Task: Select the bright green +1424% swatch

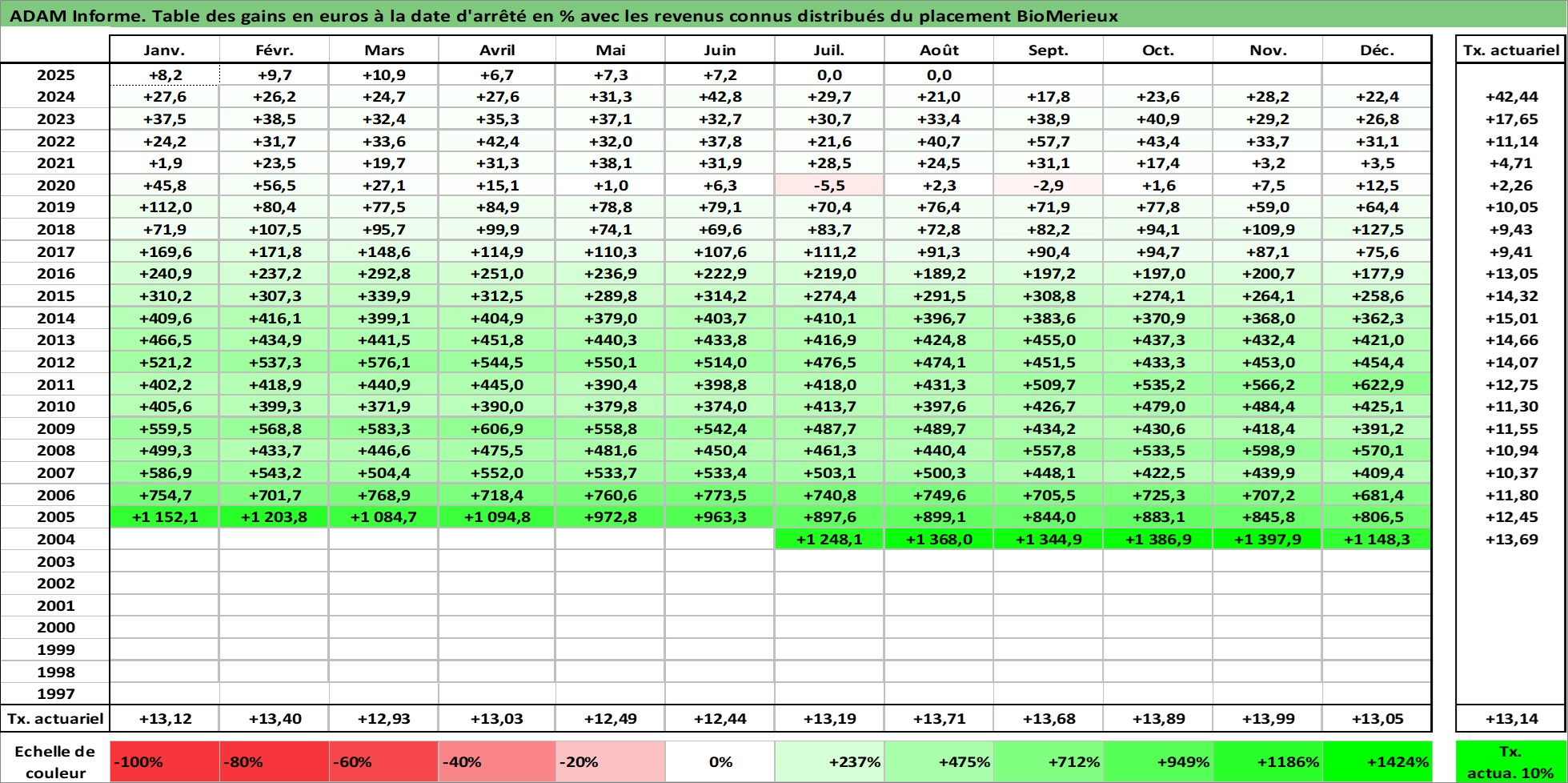Action: 1377,761
